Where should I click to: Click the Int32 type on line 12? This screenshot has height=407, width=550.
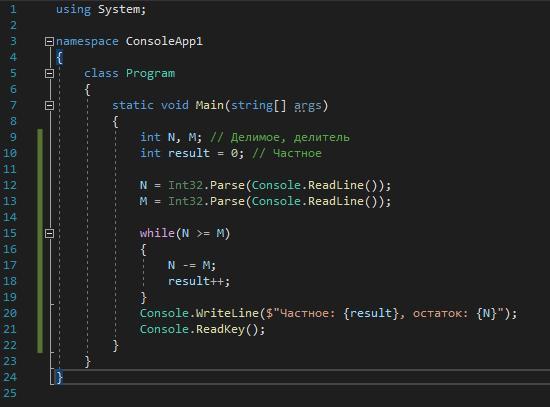pos(185,185)
